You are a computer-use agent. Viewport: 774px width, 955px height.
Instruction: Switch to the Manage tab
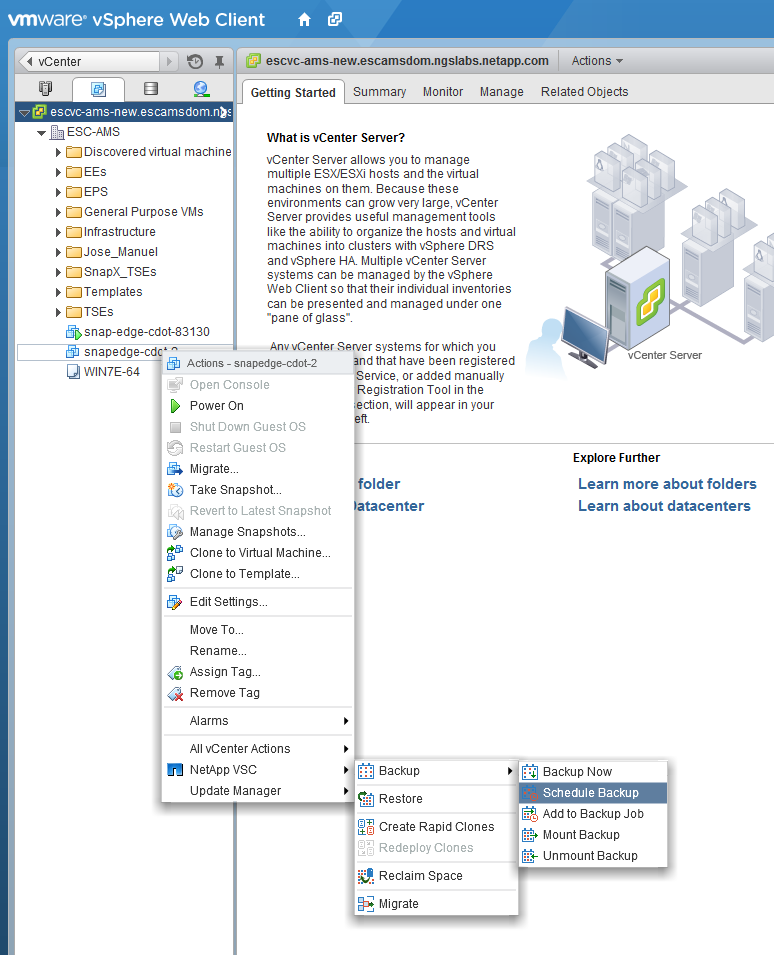coord(501,92)
